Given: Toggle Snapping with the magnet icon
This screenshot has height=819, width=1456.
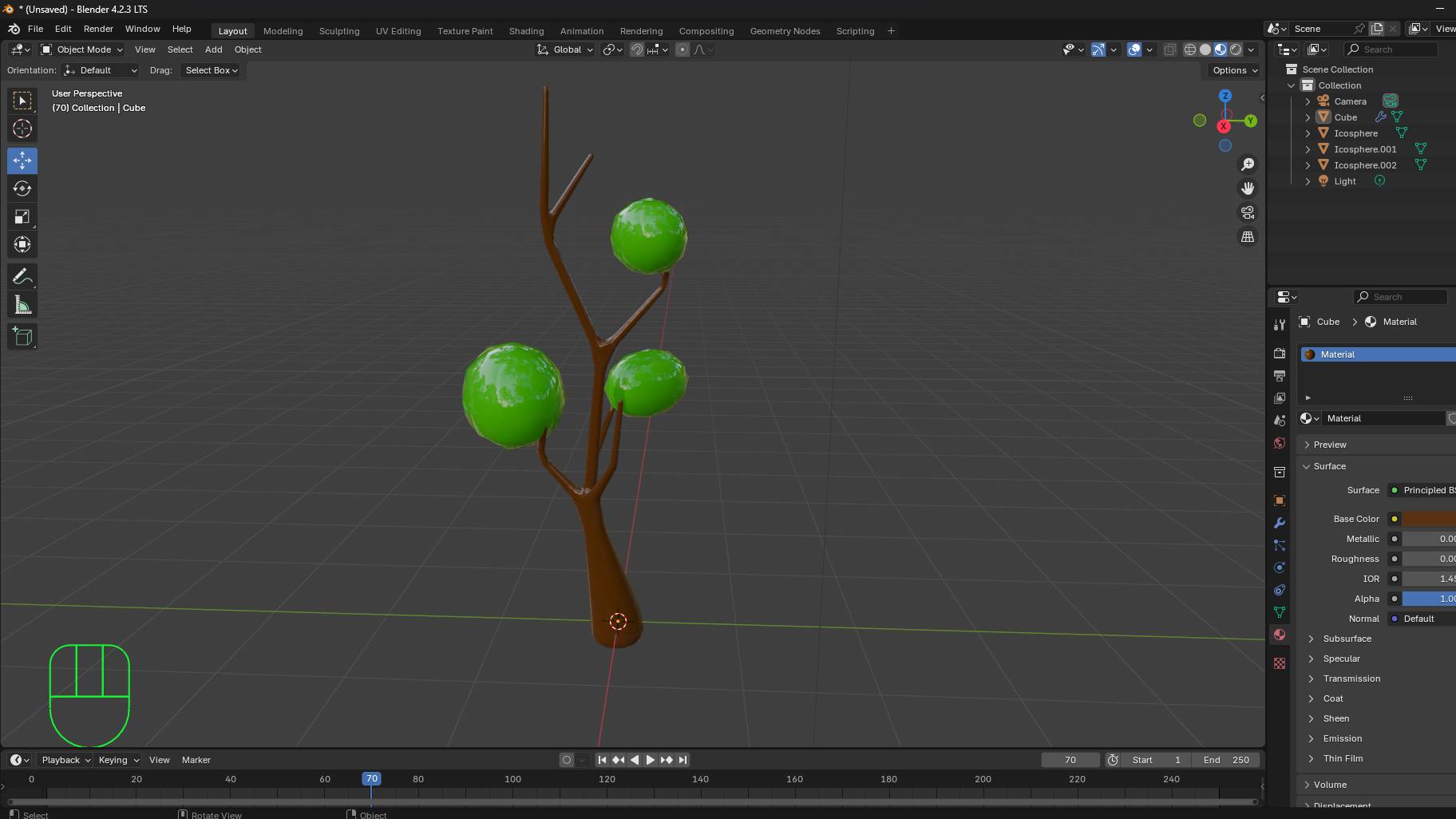Looking at the screenshot, I should pos(635,49).
